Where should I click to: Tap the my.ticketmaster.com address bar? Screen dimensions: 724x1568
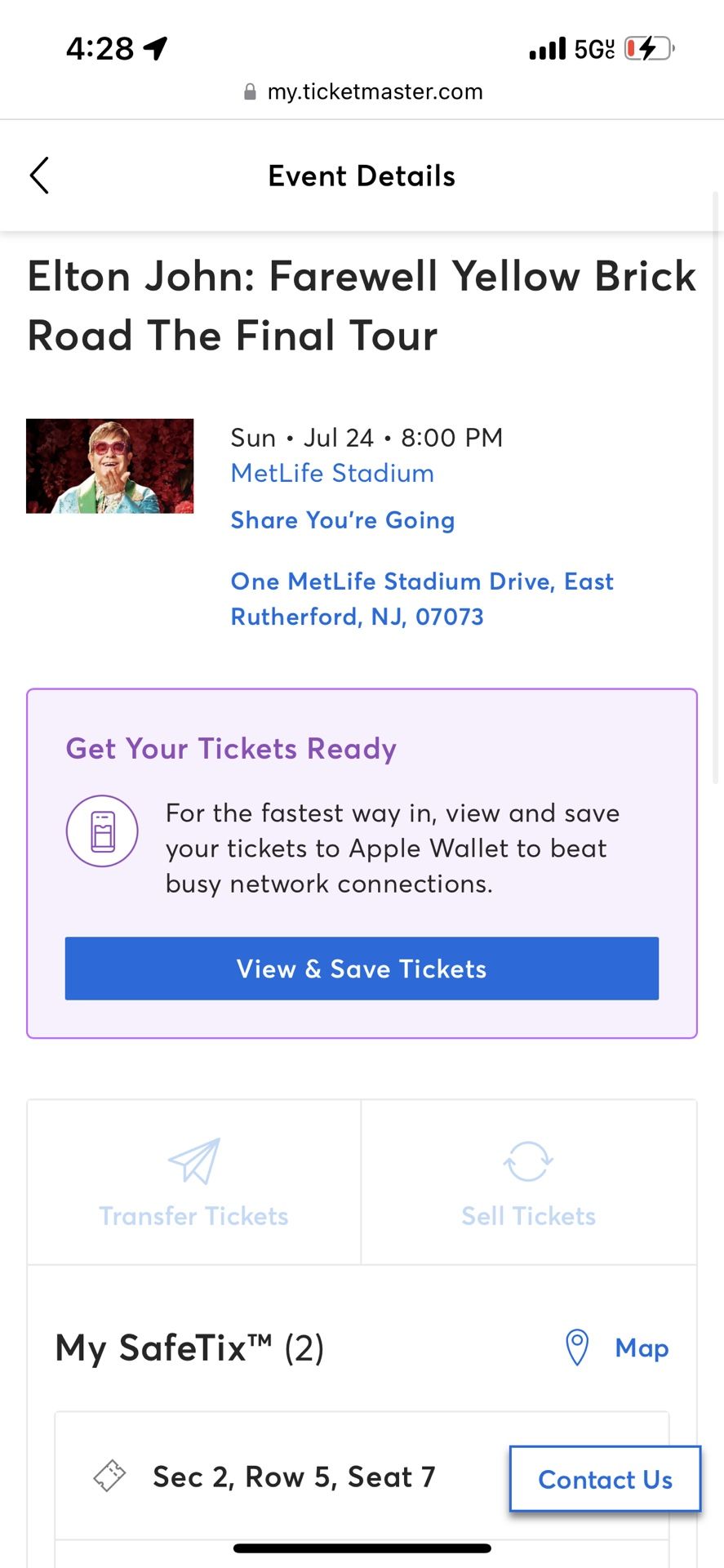tap(375, 92)
